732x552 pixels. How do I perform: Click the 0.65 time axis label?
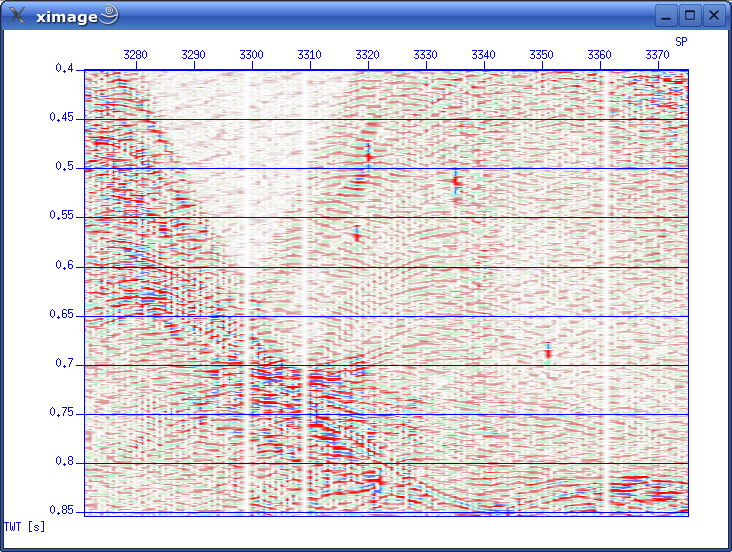(62, 315)
